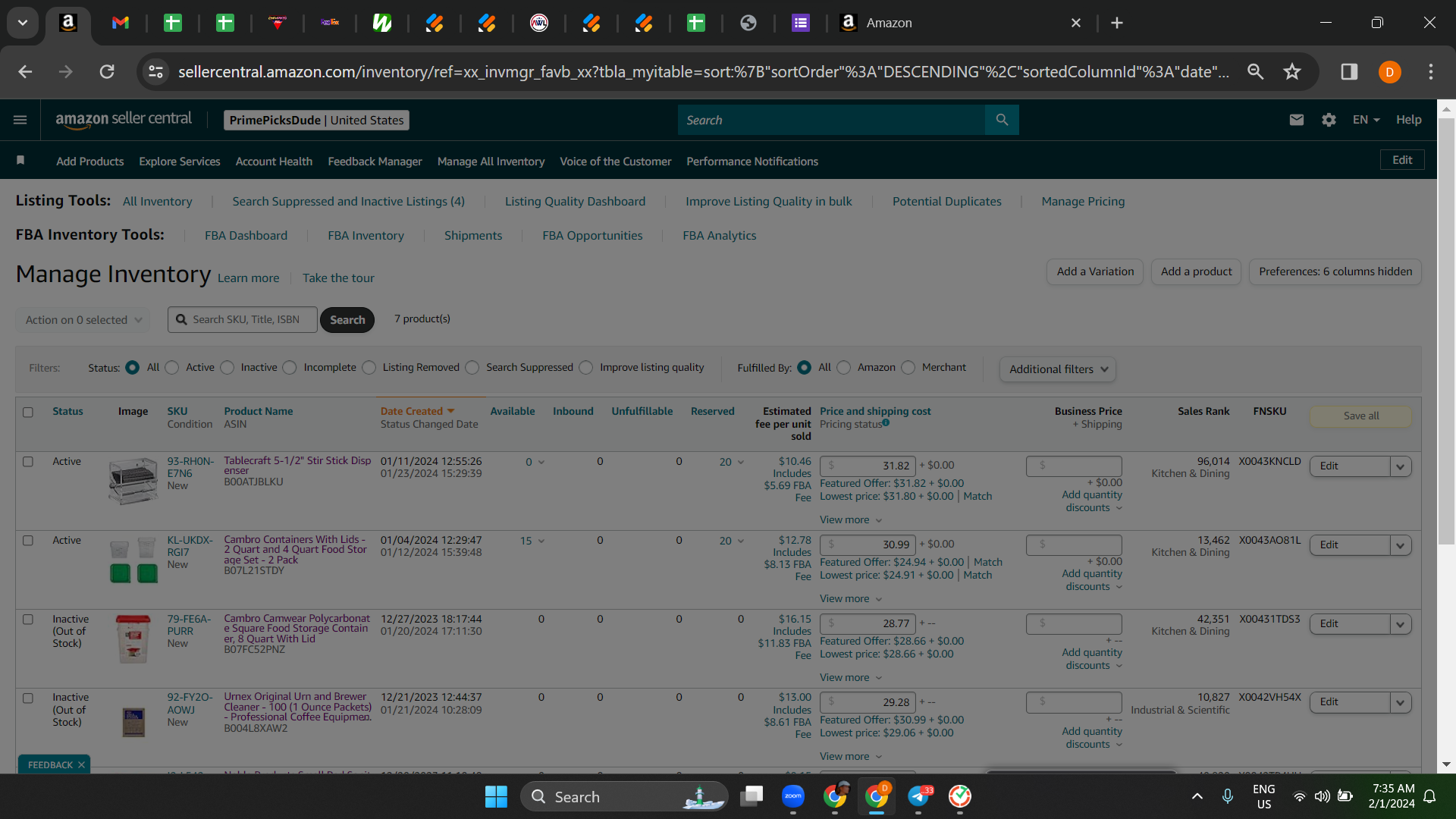1456x819 pixels.
Task: Open the settings gear icon
Action: pos(1329,120)
